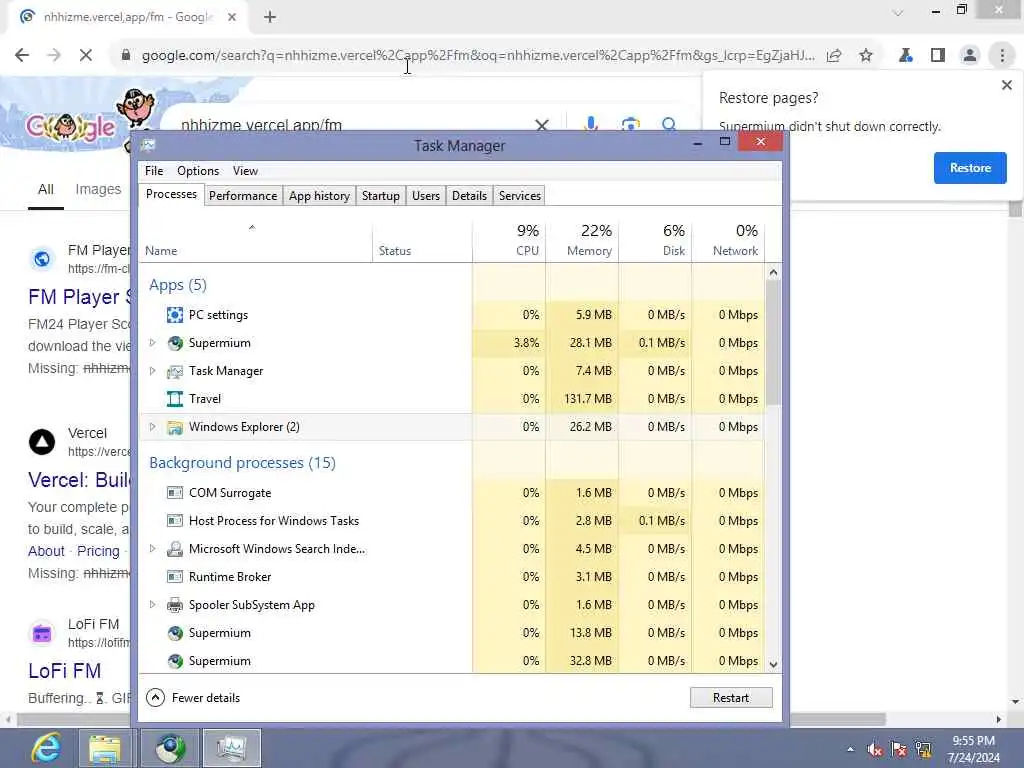The width and height of the screenshot is (1024, 768).
Task: Click the Host Process for Windows Tasks icon
Action: click(x=174, y=521)
